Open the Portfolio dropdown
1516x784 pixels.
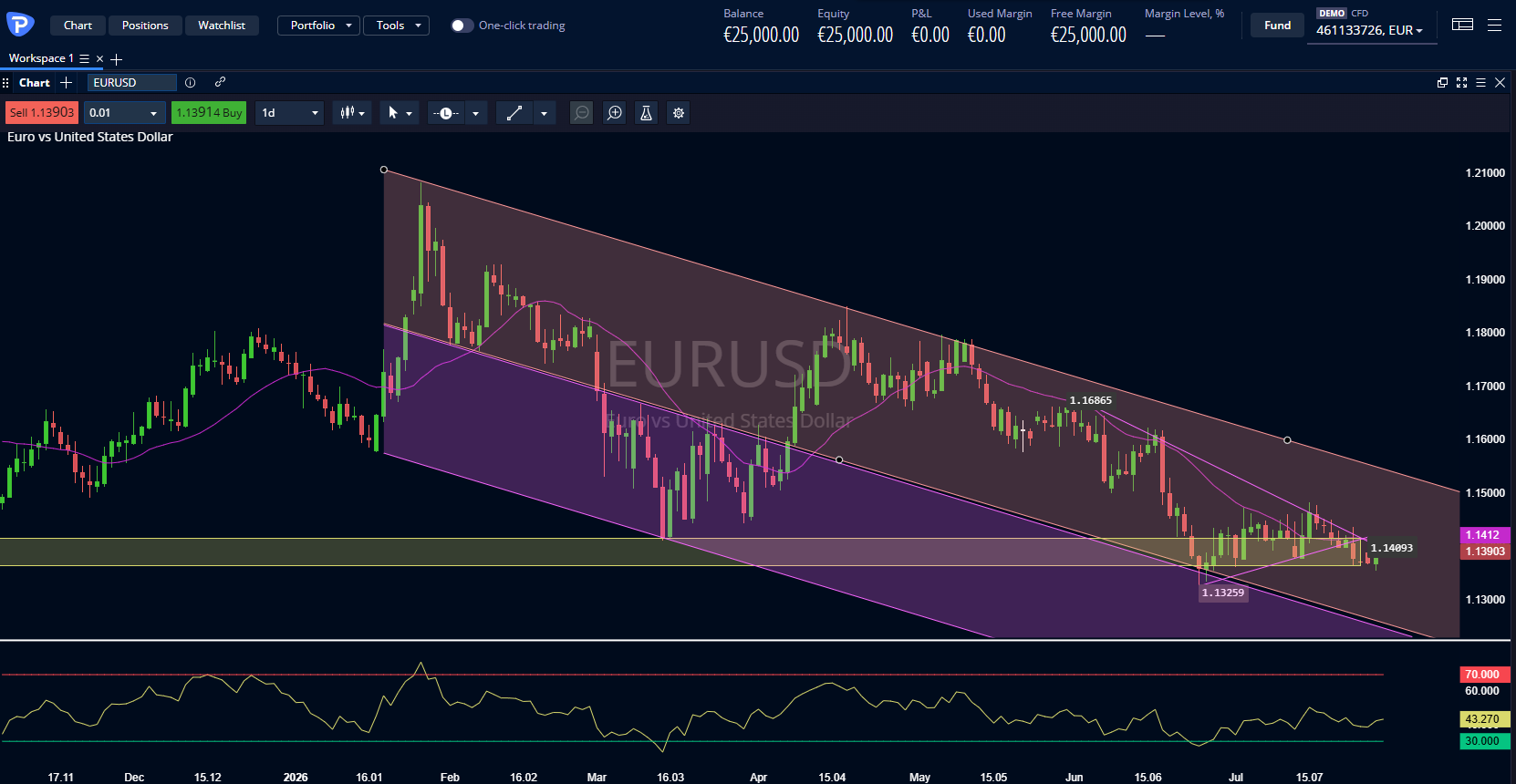pos(320,26)
